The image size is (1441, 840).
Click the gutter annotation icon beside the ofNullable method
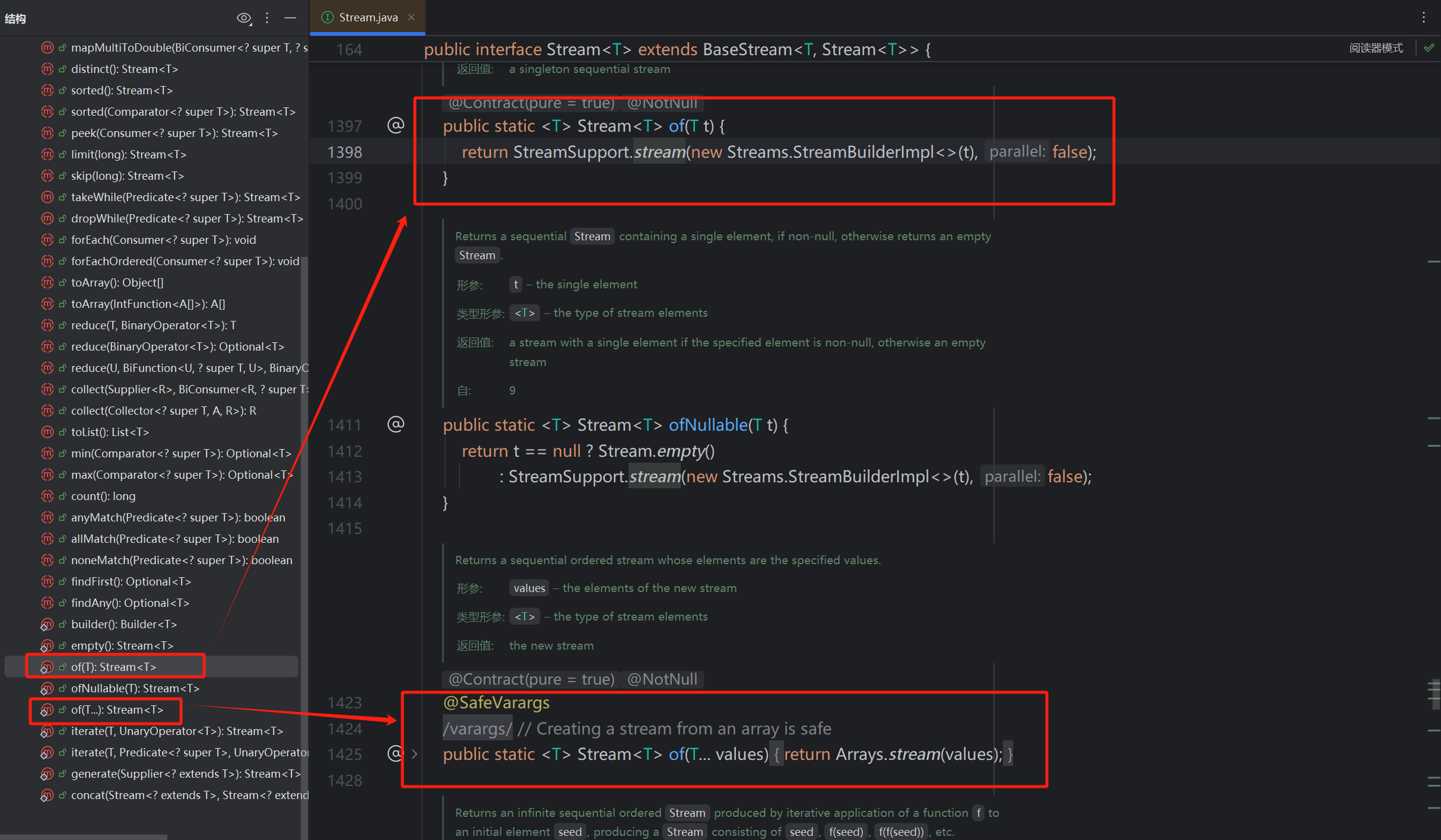tap(396, 424)
